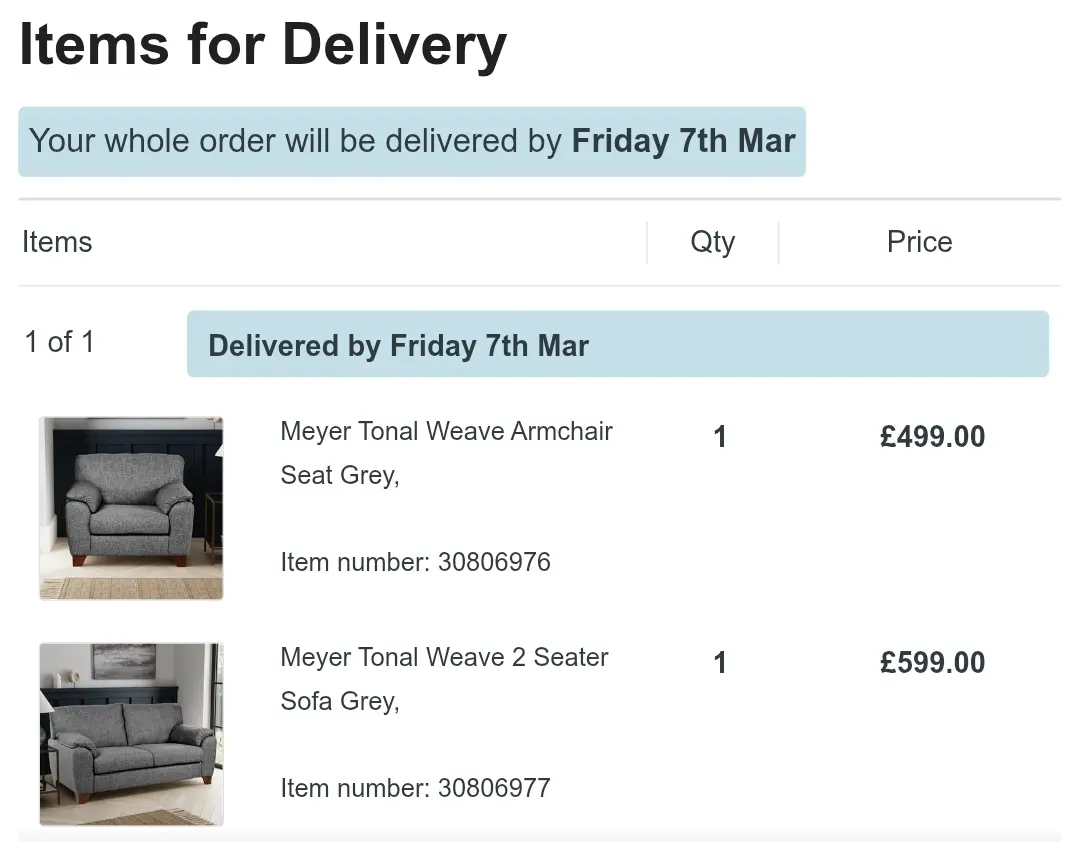The height and width of the screenshot is (842, 1080).
Task: Click the sofa quantity value
Action: 720,663
